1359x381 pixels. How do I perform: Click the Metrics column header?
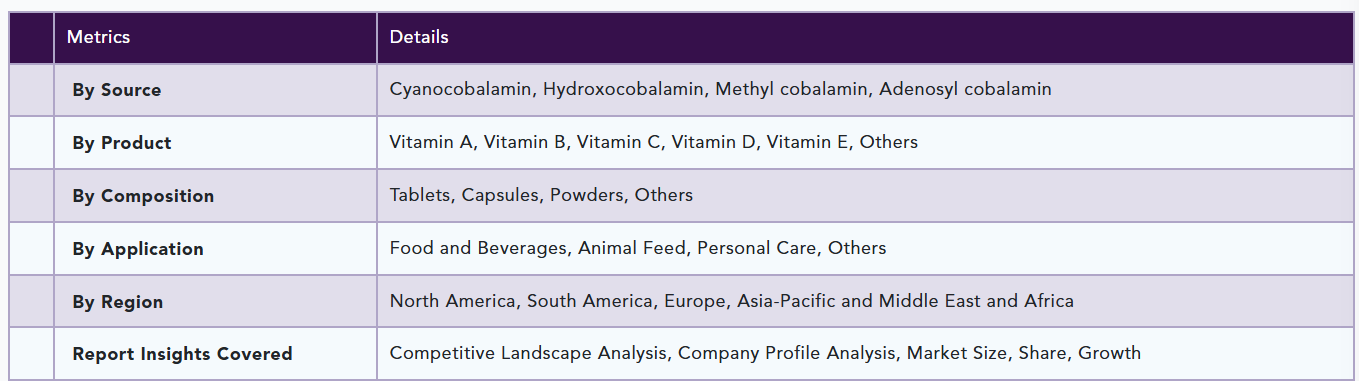[x=98, y=37]
